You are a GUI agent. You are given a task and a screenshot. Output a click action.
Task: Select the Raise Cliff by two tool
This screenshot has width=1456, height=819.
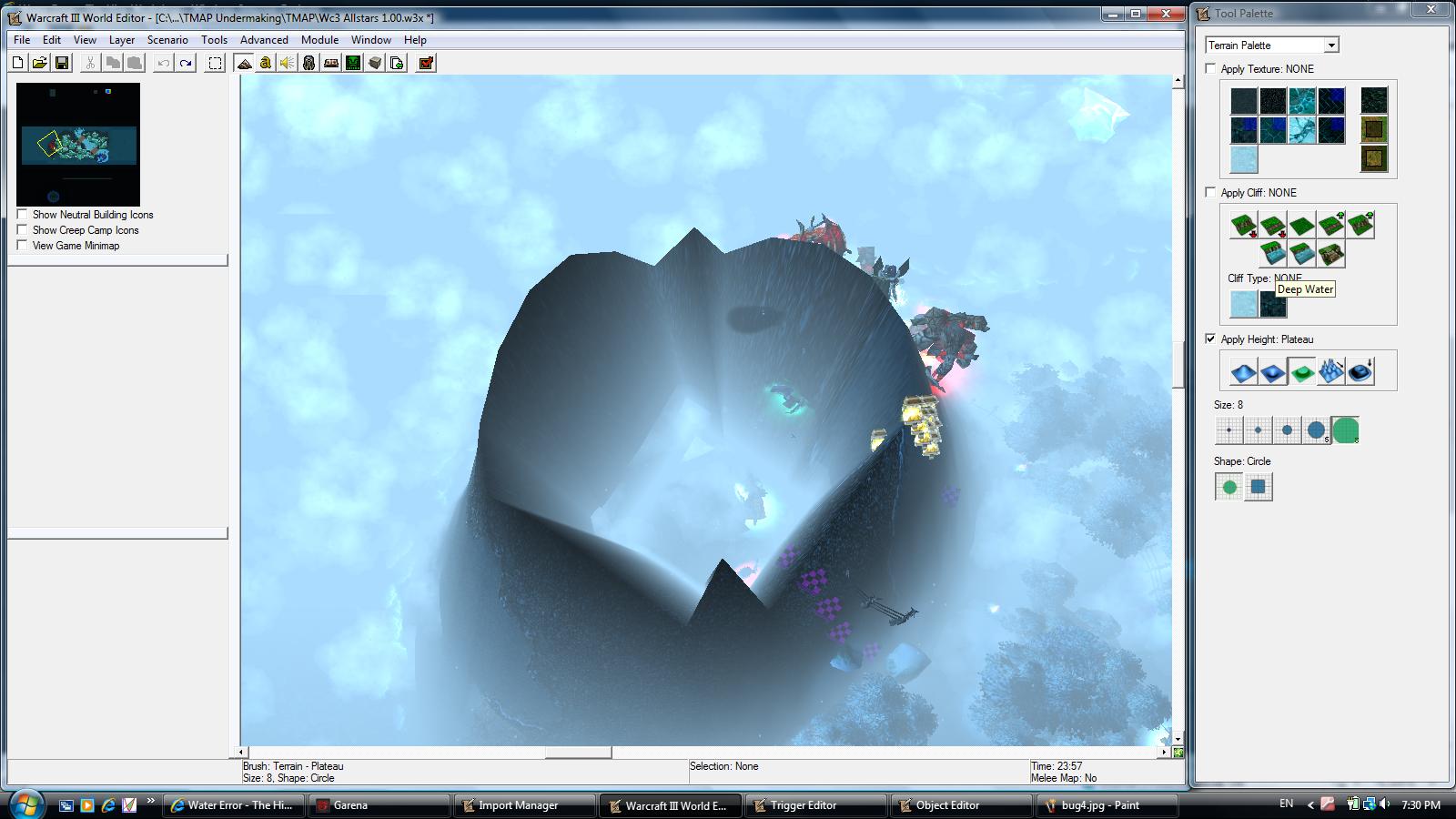click(x=1360, y=225)
